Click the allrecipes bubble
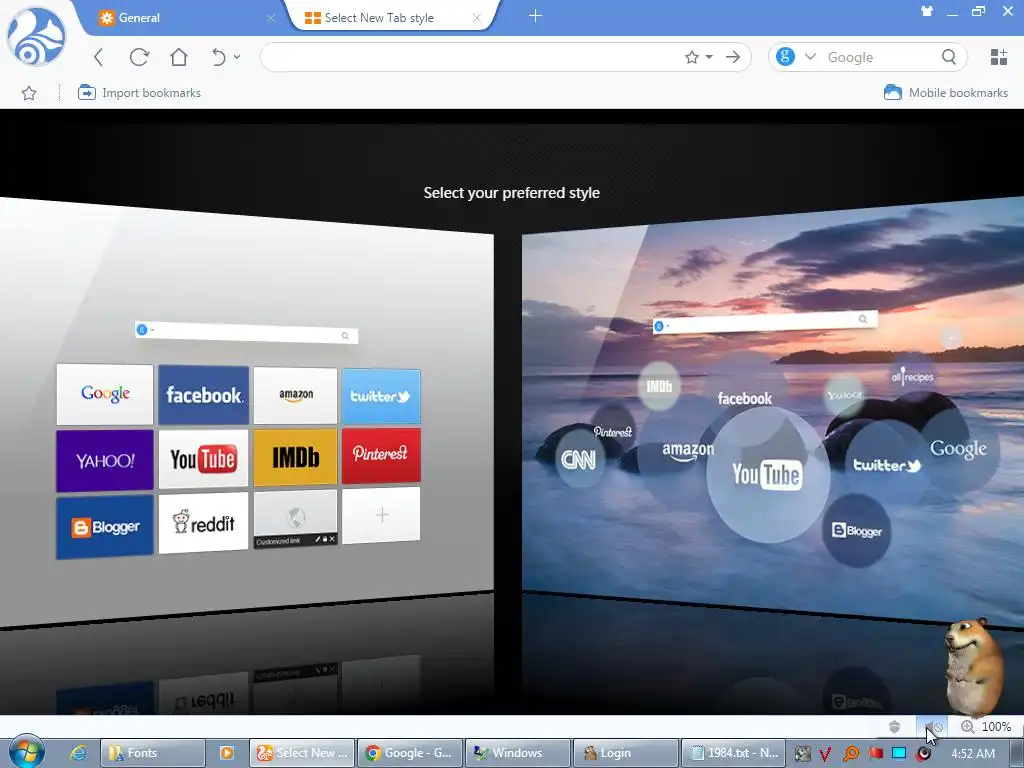This screenshot has width=1024, height=768. tap(912, 377)
